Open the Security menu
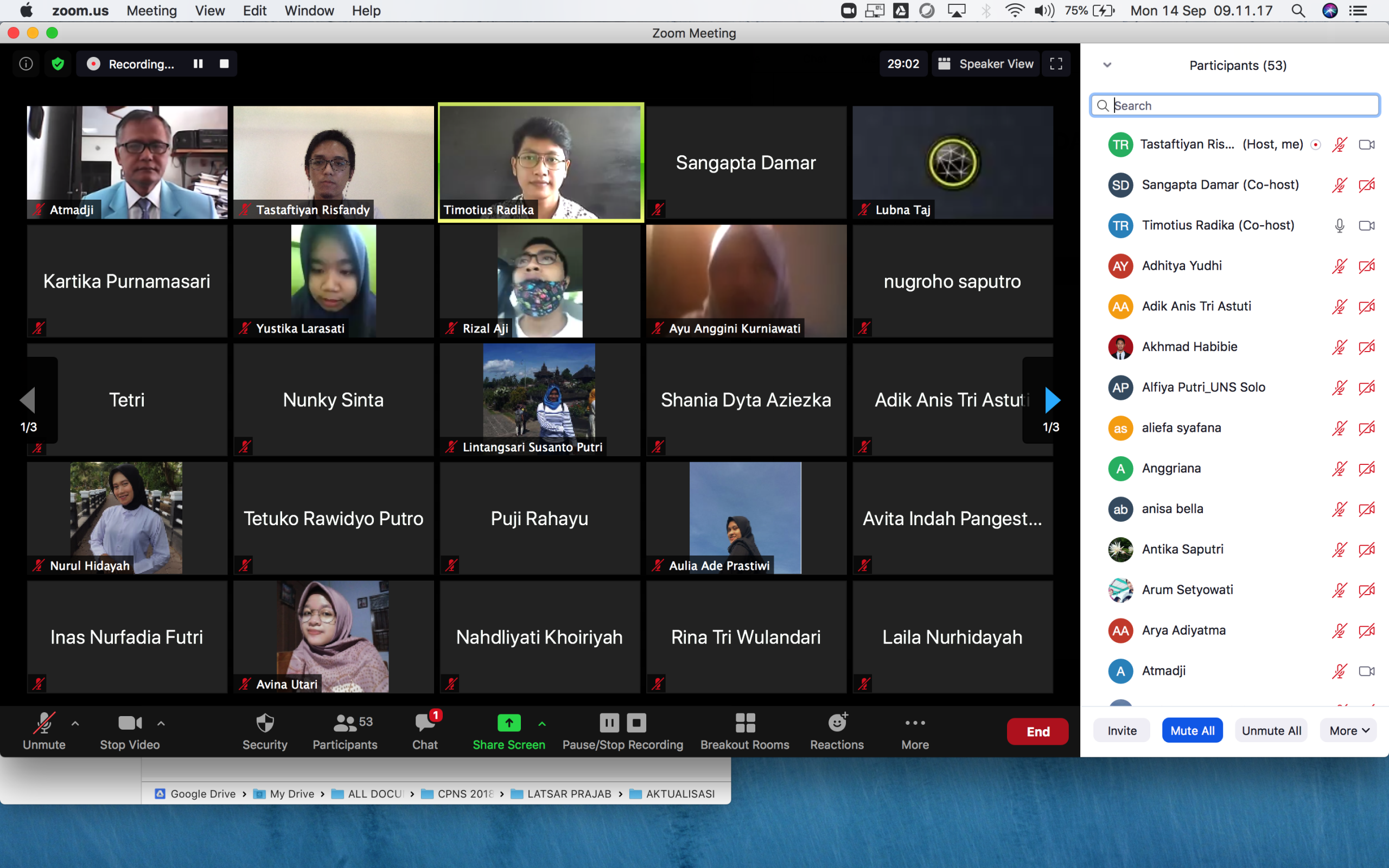 265,730
